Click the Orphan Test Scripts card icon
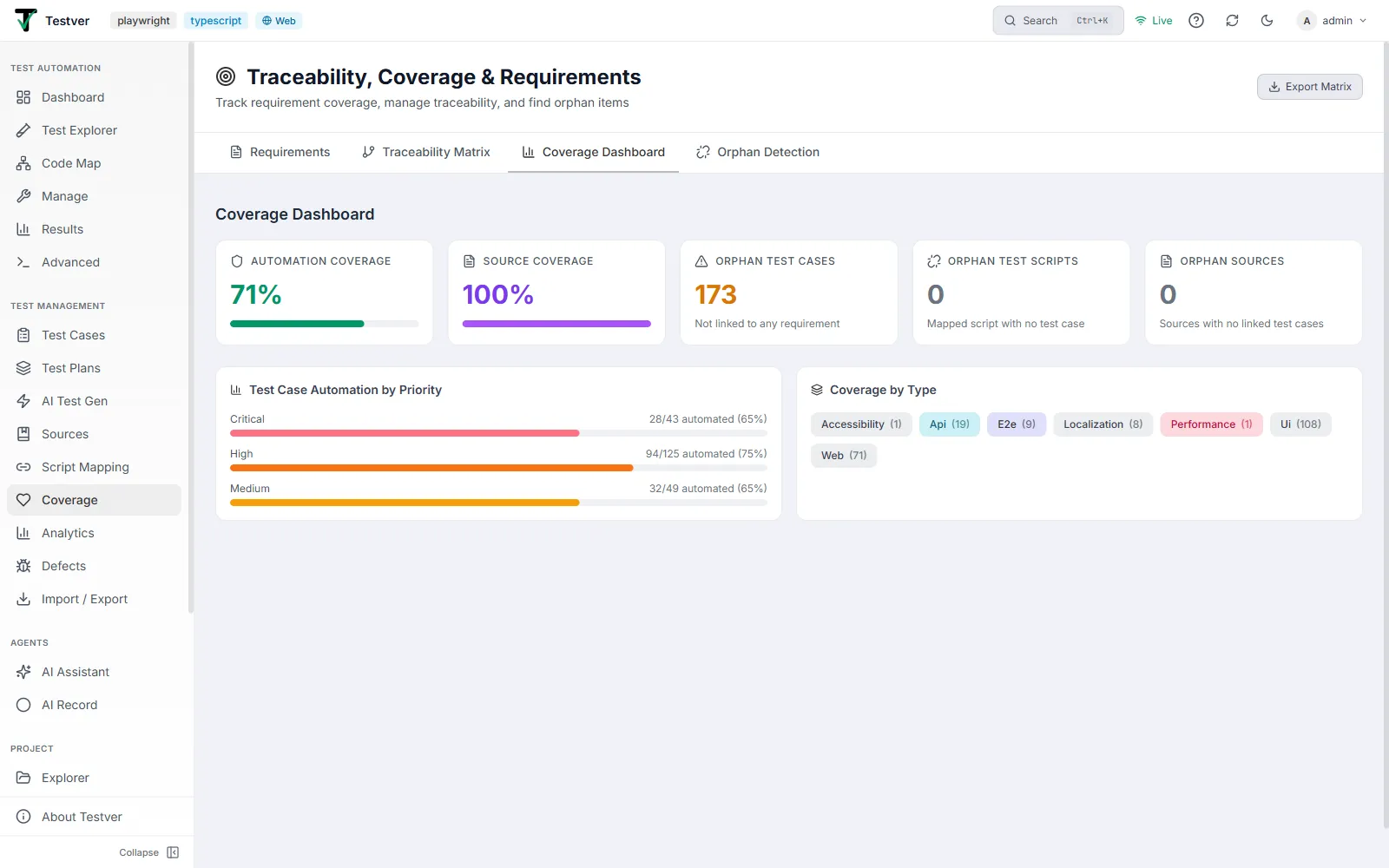 (x=934, y=261)
